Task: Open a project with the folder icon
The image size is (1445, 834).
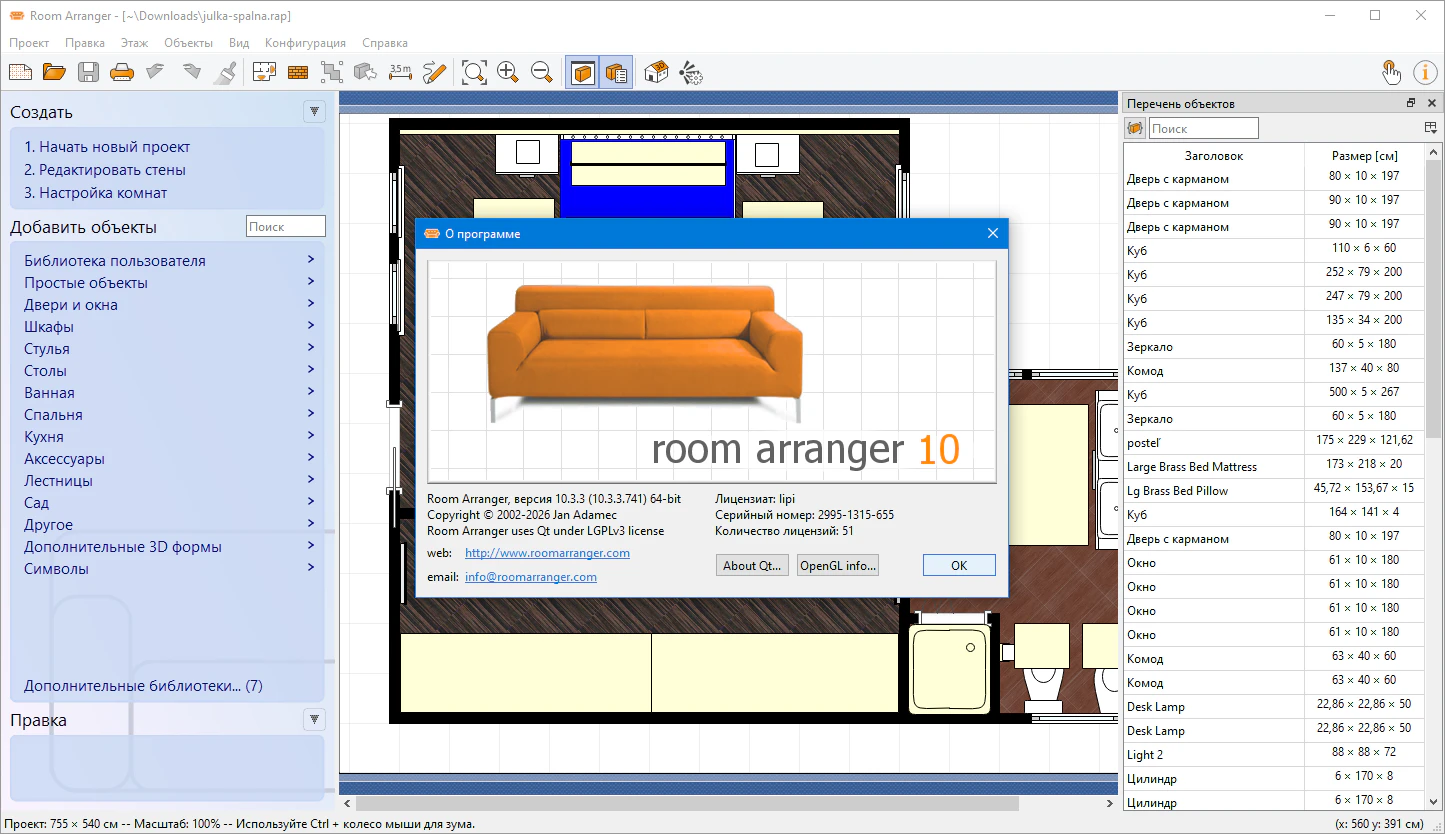Action: 54,72
